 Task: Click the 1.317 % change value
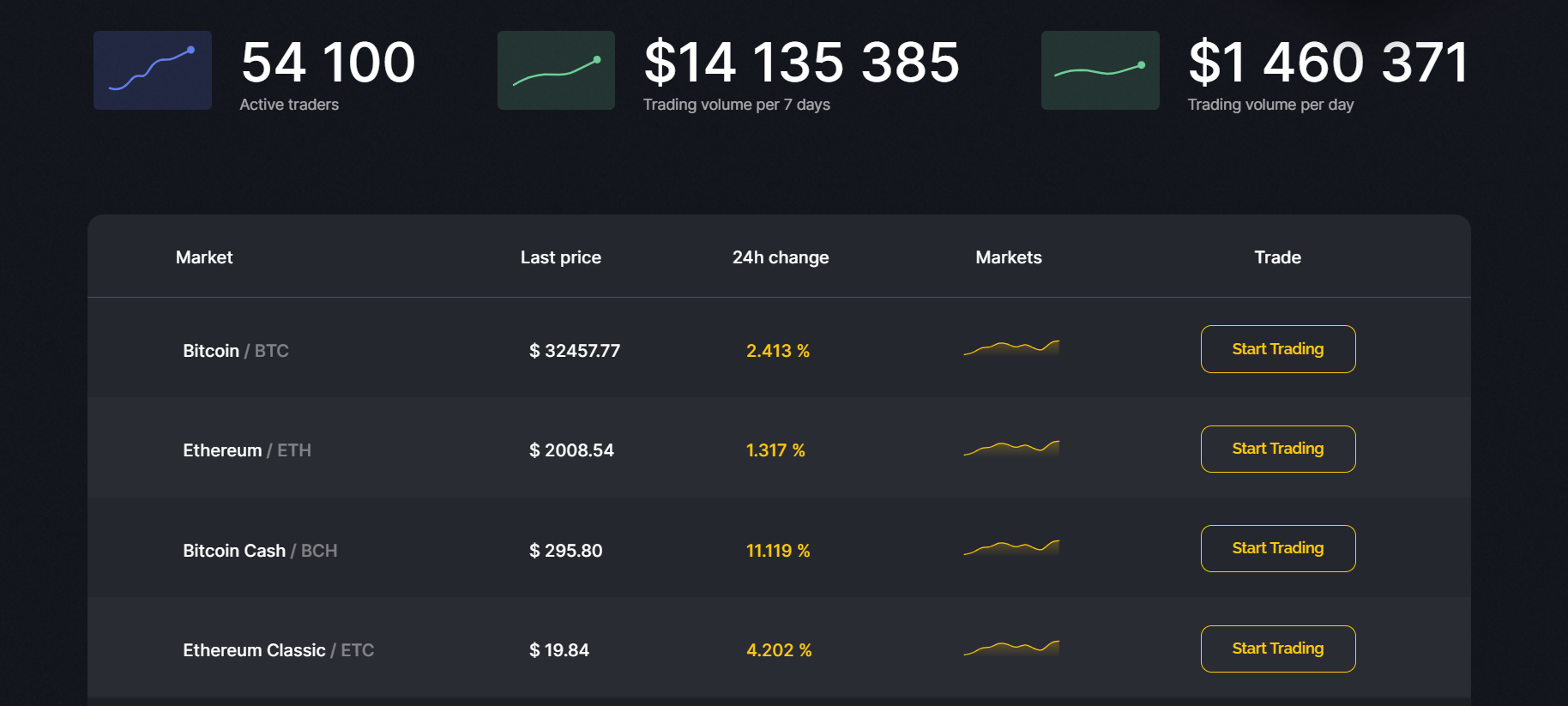775,450
